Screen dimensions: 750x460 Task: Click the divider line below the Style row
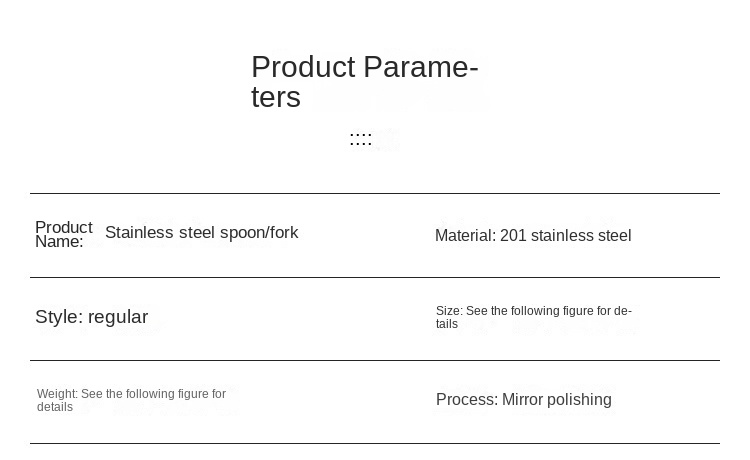click(x=375, y=360)
